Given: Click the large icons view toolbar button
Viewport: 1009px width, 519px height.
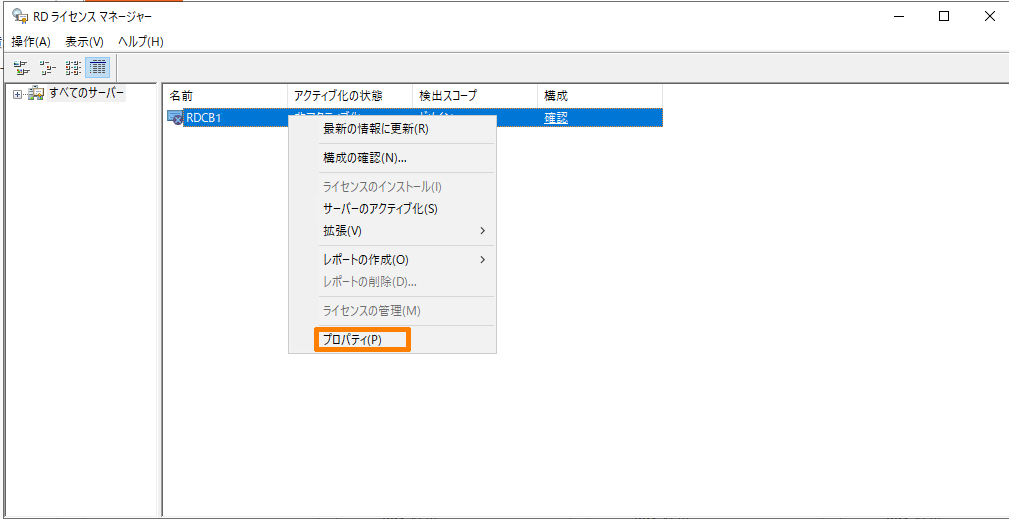Looking at the screenshot, I should click(x=22, y=67).
